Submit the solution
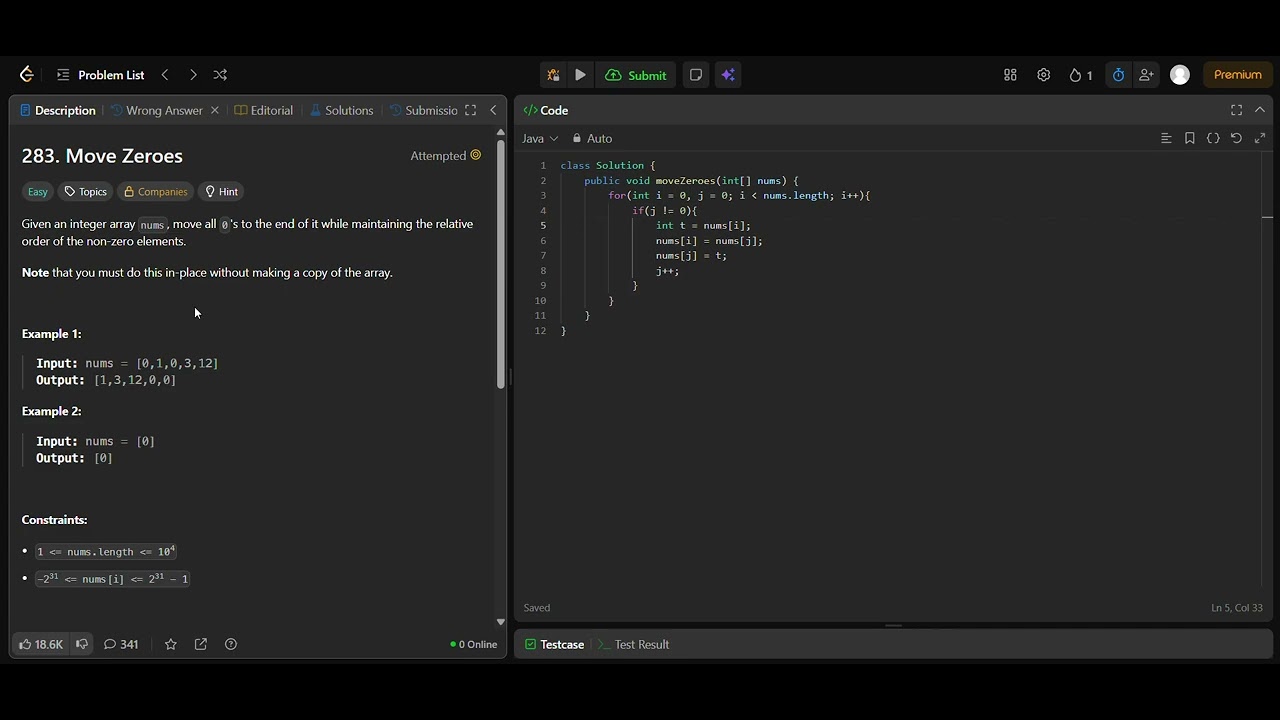The height and width of the screenshot is (720, 1280). tap(636, 75)
